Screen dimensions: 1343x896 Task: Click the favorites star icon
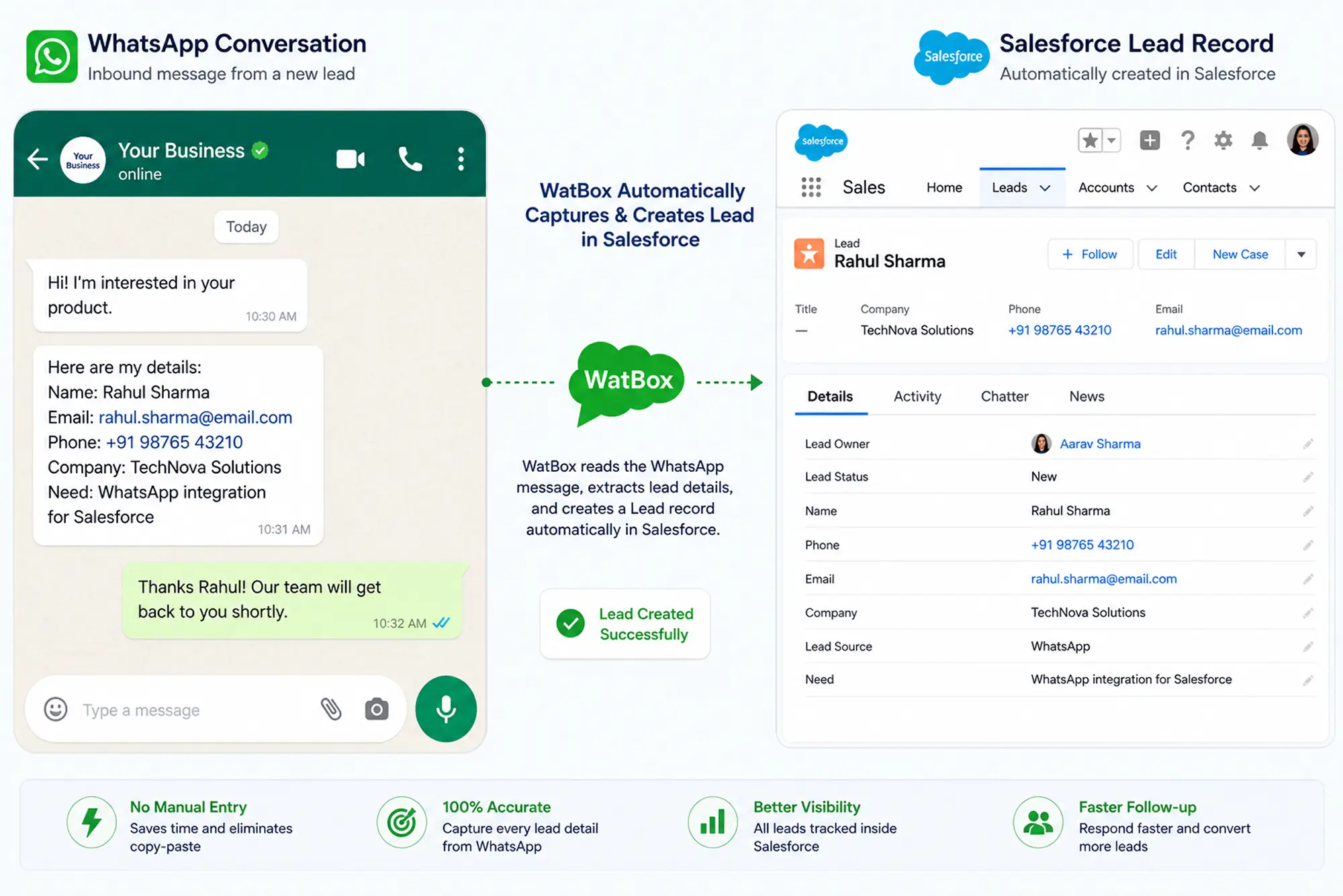point(1091,140)
